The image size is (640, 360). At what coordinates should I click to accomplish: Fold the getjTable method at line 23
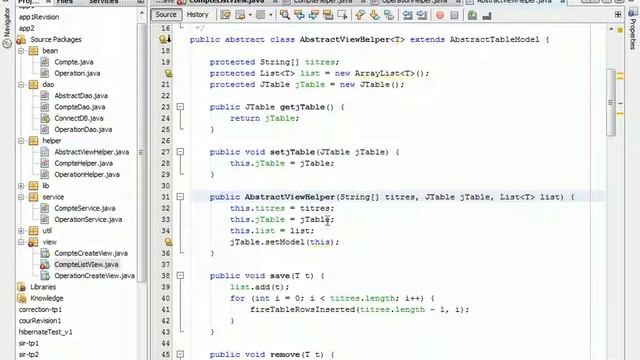pyautogui.click(x=180, y=107)
